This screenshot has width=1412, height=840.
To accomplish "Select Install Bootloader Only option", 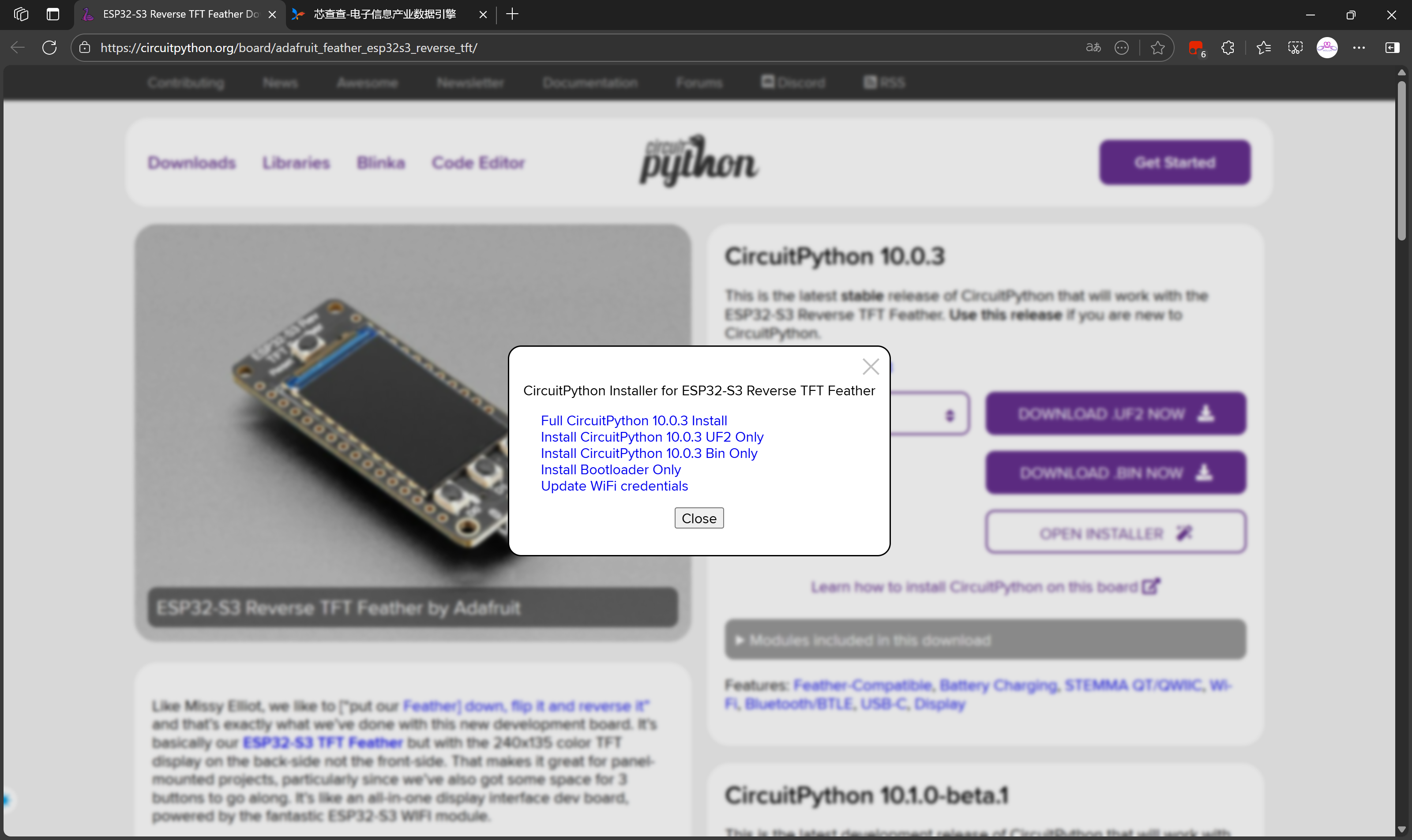I will 610,470.
